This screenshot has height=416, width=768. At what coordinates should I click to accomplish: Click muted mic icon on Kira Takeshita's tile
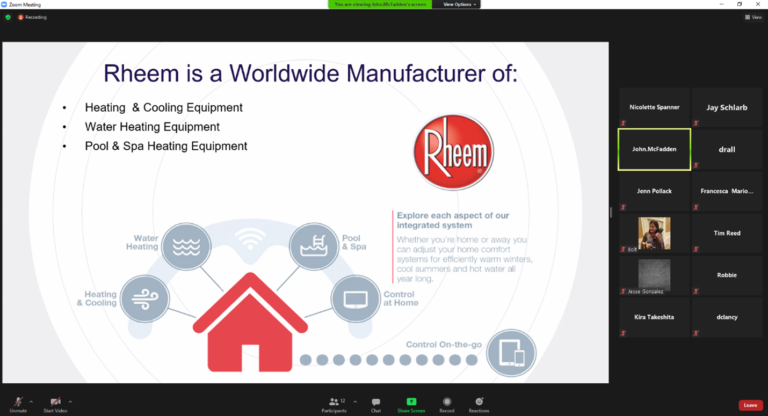pos(624,334)
